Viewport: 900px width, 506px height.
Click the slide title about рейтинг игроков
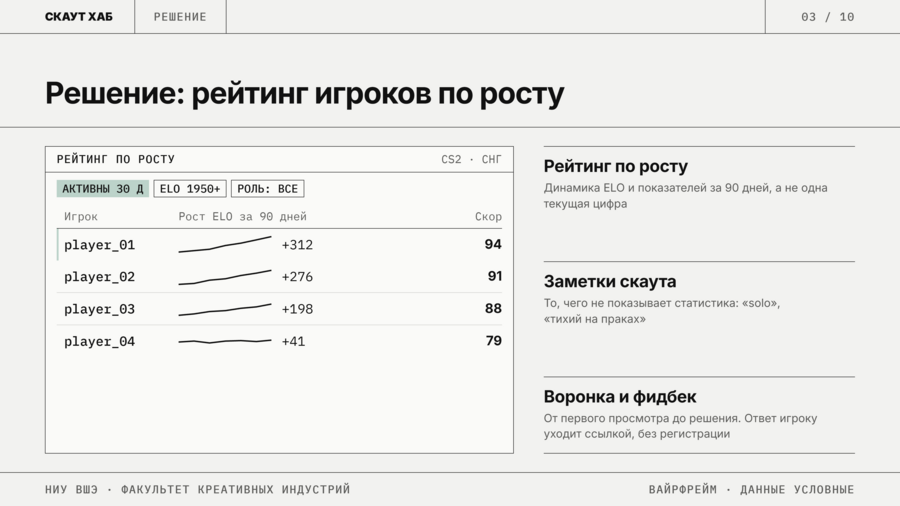coord(305,94)
